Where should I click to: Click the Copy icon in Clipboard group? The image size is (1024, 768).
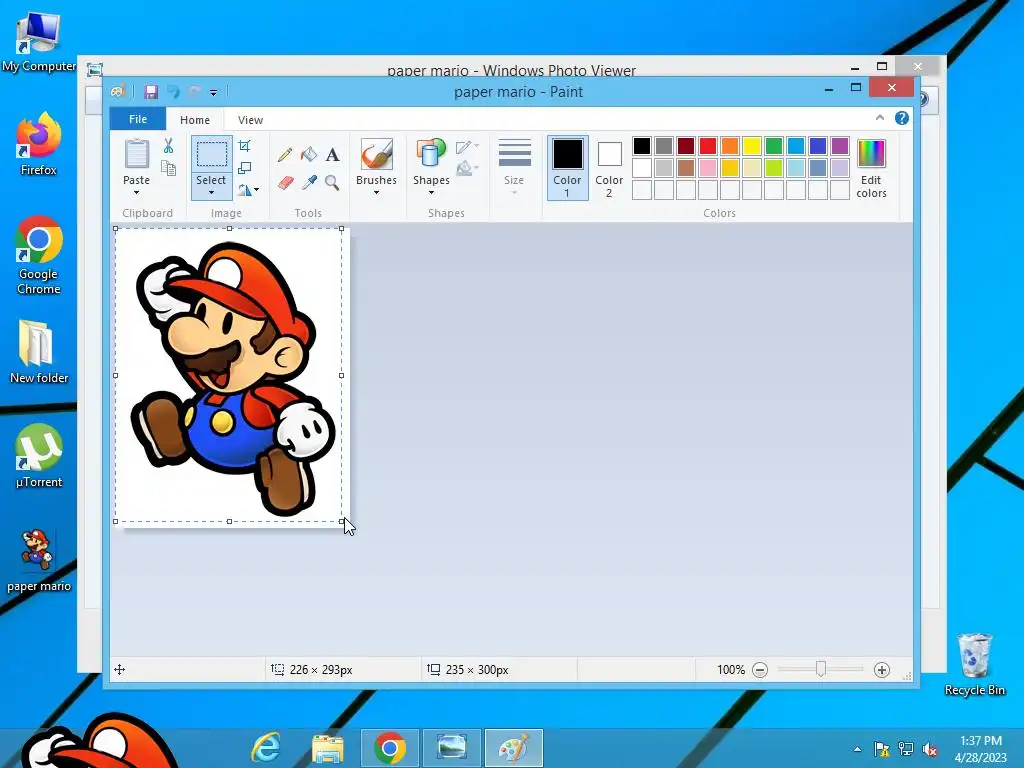(x=168, y=168)
